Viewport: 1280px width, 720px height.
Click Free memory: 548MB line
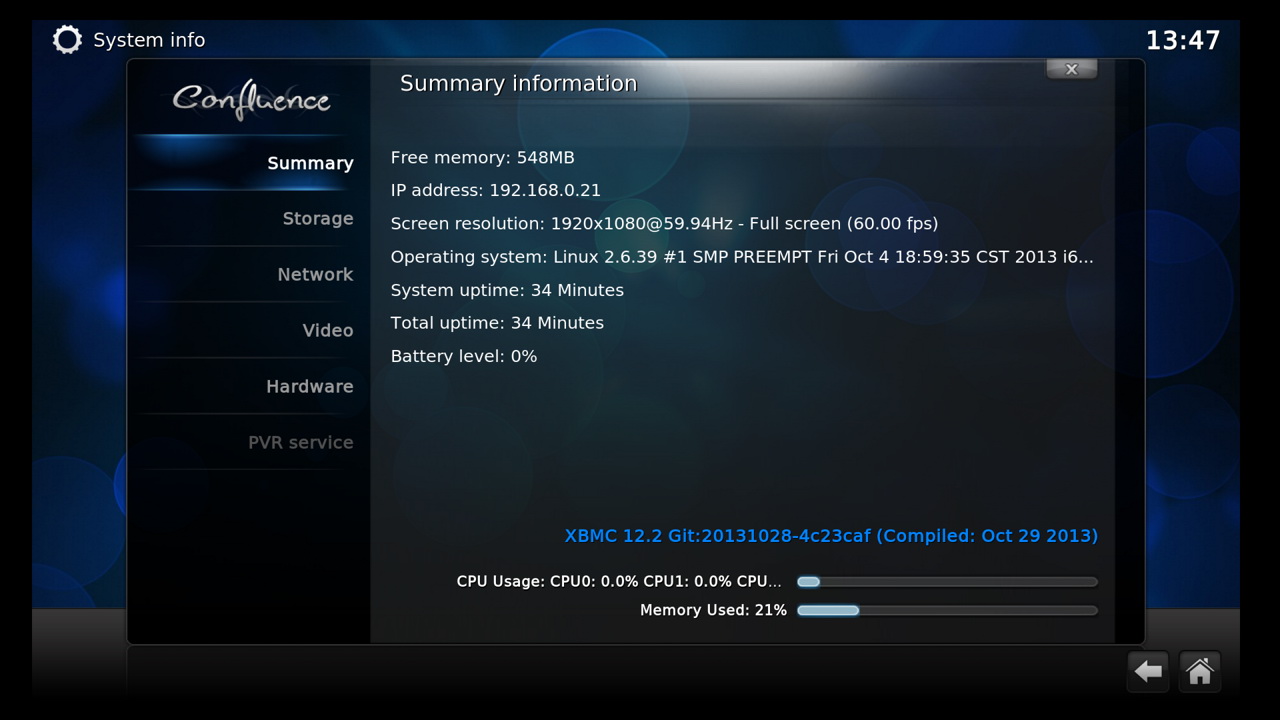tap(482, 158)
